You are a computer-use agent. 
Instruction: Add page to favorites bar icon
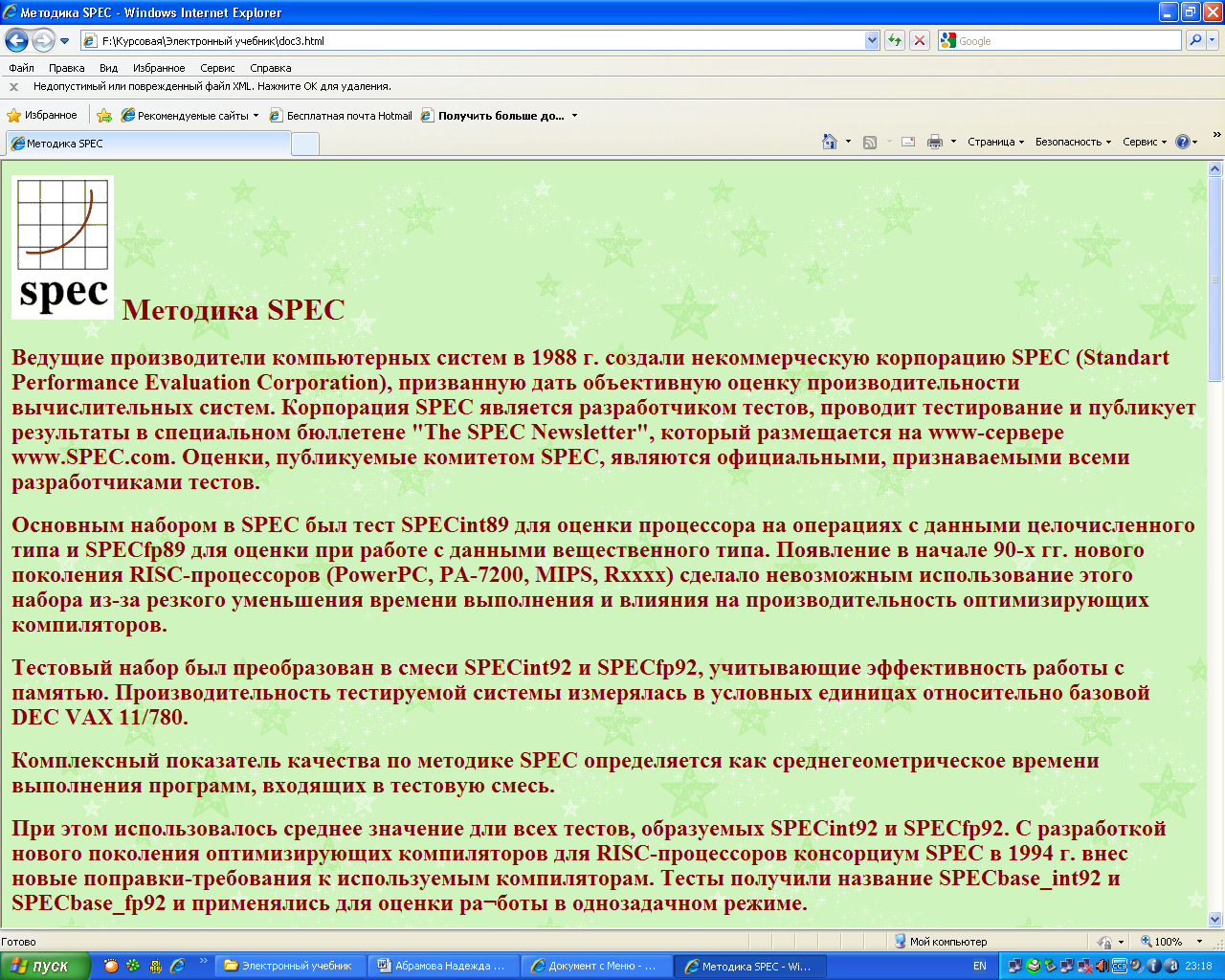(x=104, y=116)
